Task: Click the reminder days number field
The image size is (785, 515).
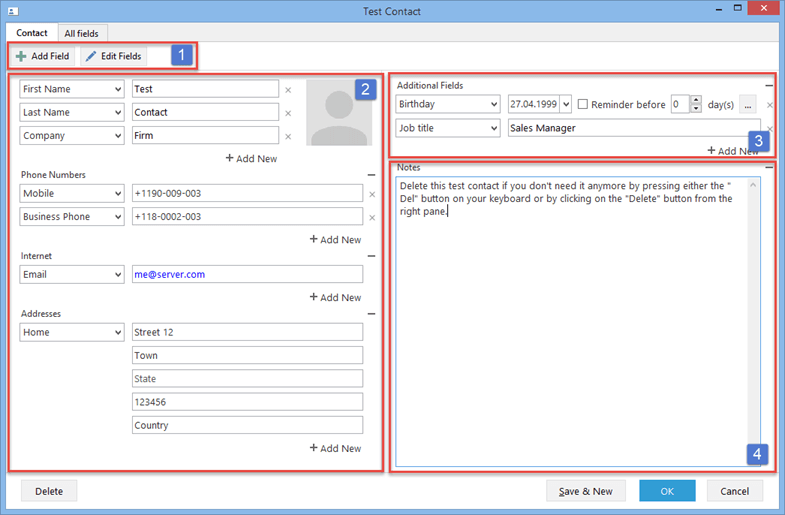Action: 680,104
